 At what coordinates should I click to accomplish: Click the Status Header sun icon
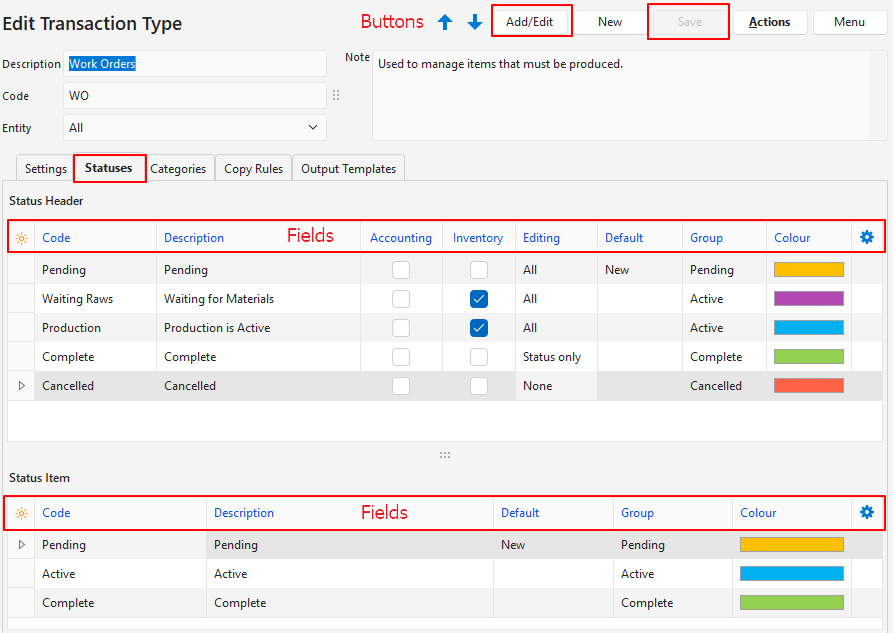point(21,238)
